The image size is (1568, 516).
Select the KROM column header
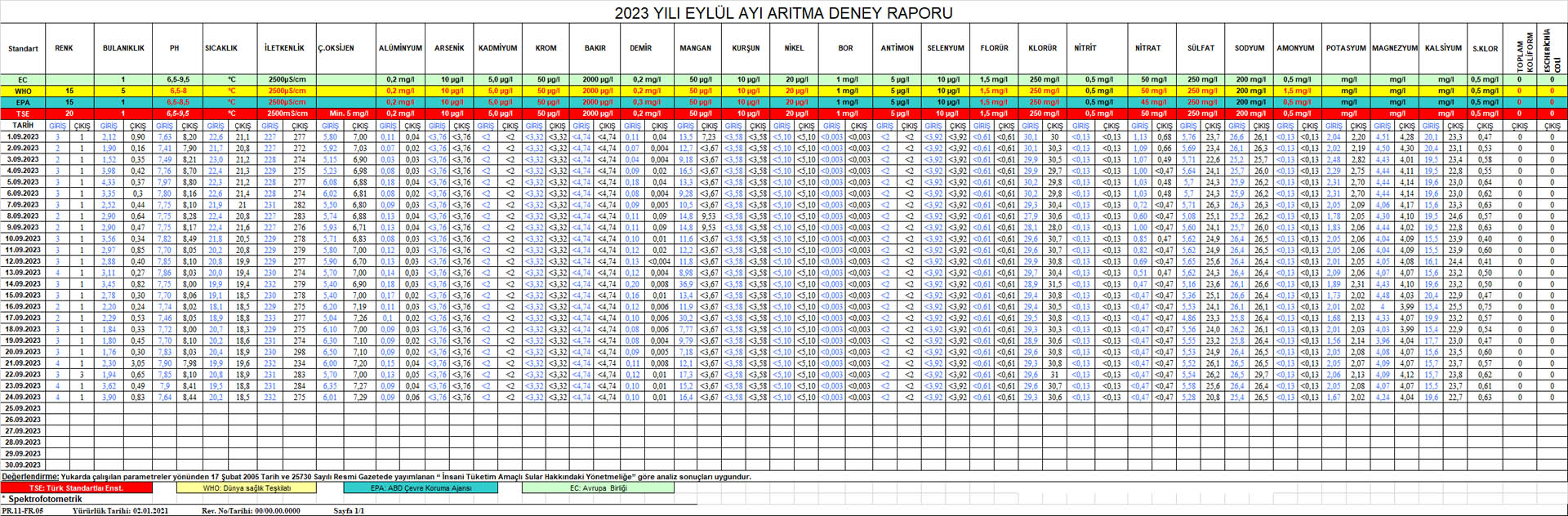546,48
